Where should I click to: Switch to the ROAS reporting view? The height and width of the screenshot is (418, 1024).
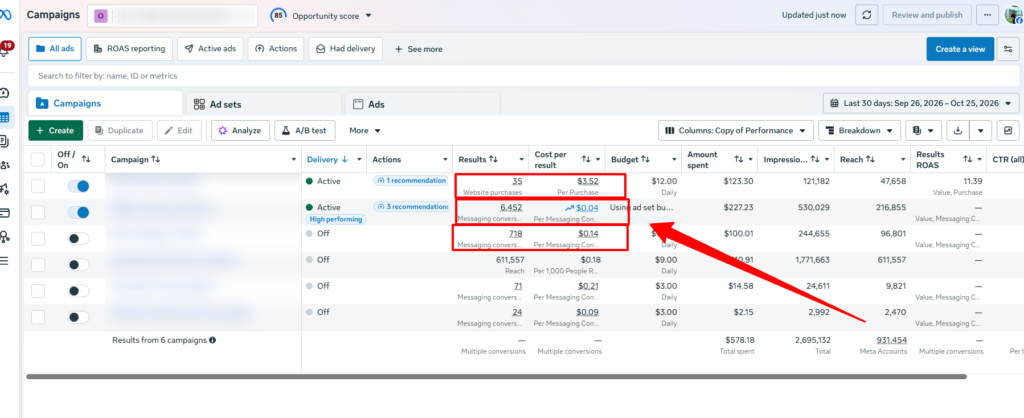[x=129, y=49]
